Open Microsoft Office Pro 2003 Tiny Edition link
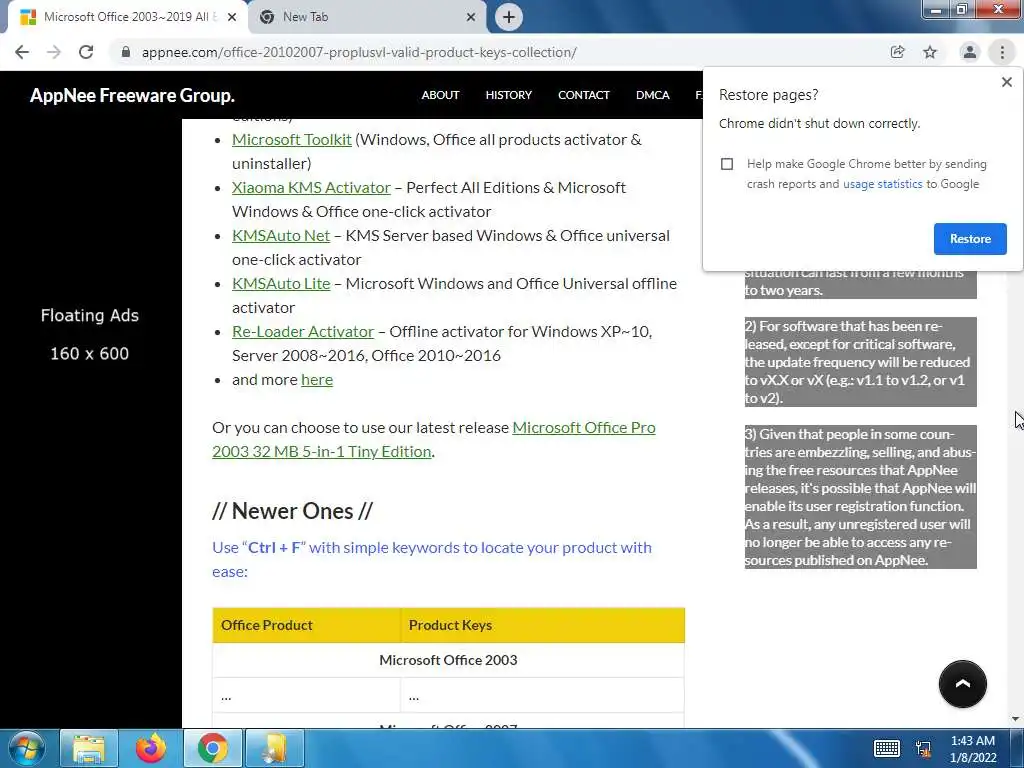Screen dimensions: 1024x768 [434, 440]
